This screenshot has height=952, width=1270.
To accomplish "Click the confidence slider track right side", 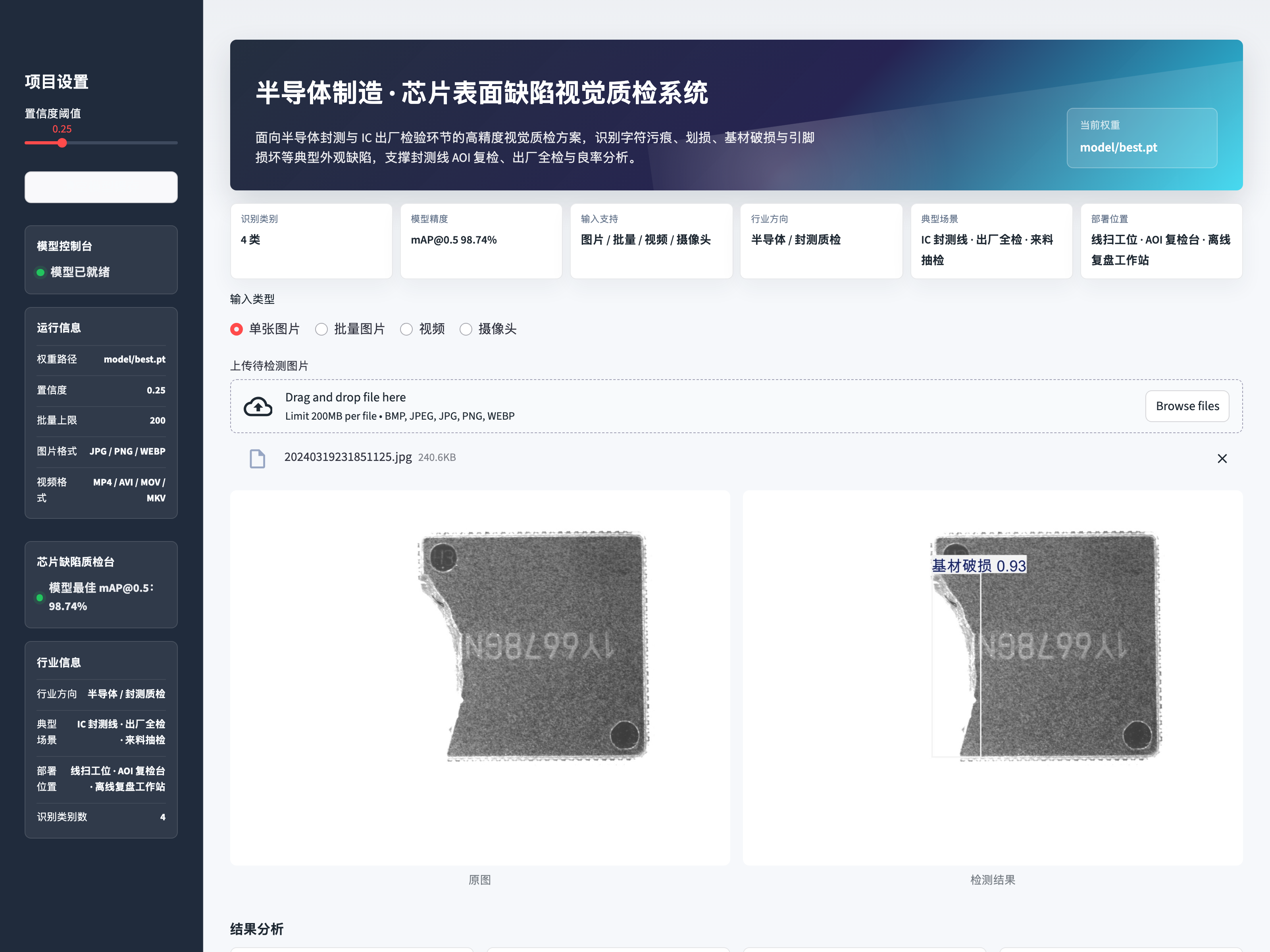I will 122,143.
